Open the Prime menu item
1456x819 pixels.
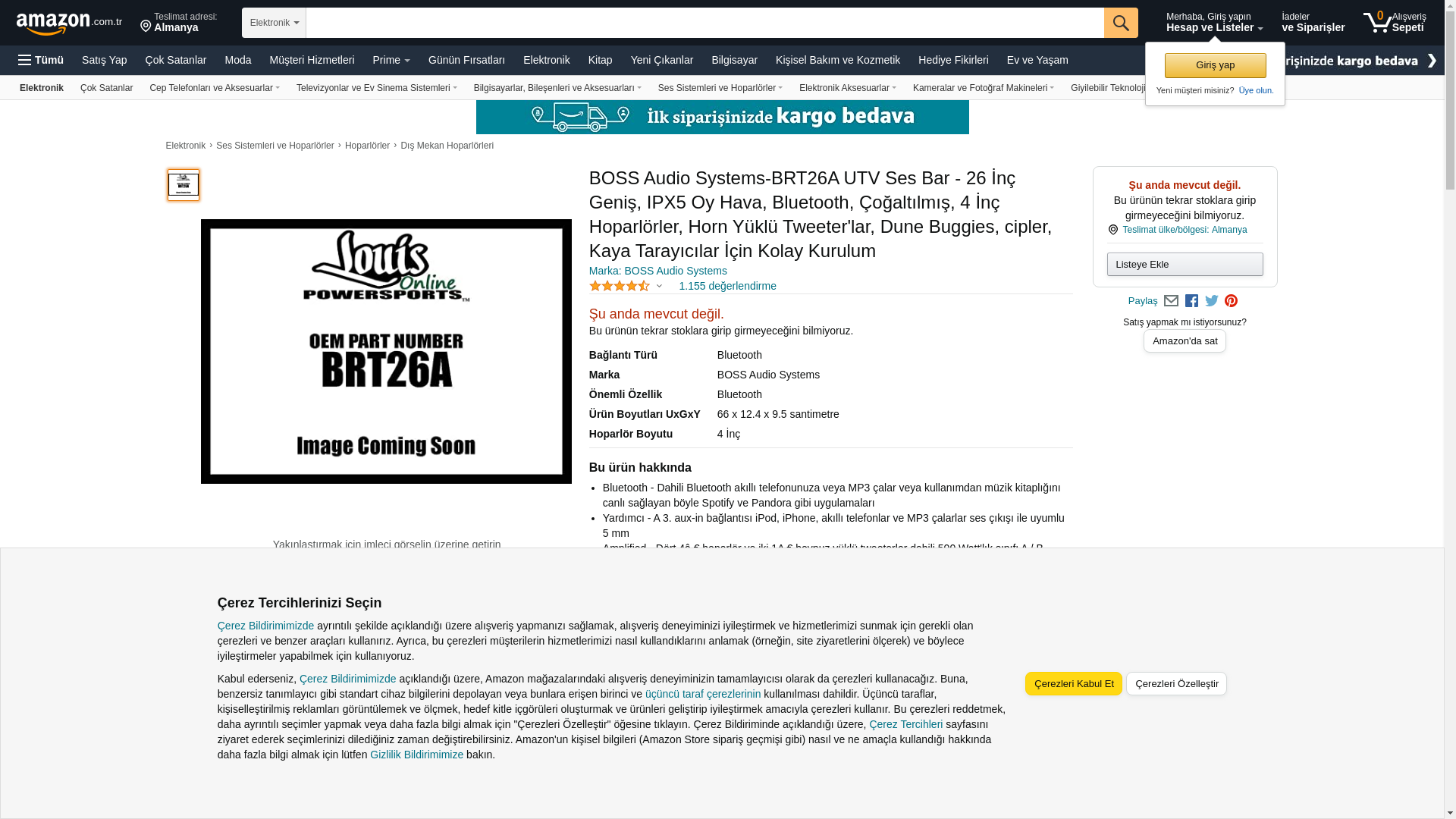[x=391, y=60]
